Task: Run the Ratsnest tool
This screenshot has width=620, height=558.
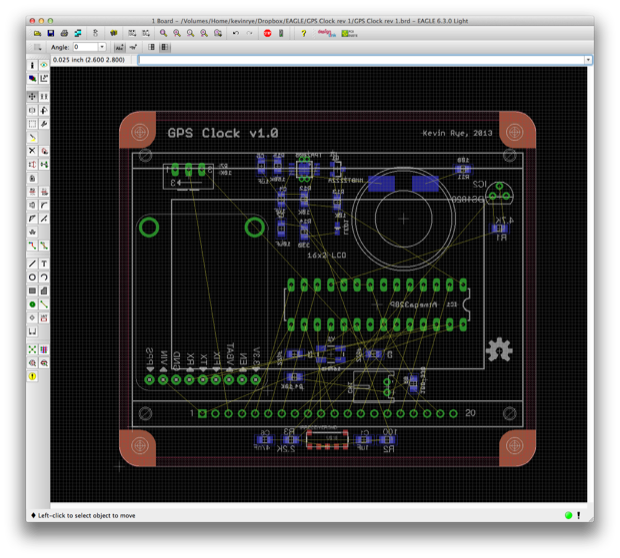Action: pyautogui.click(x=32, y=350)
